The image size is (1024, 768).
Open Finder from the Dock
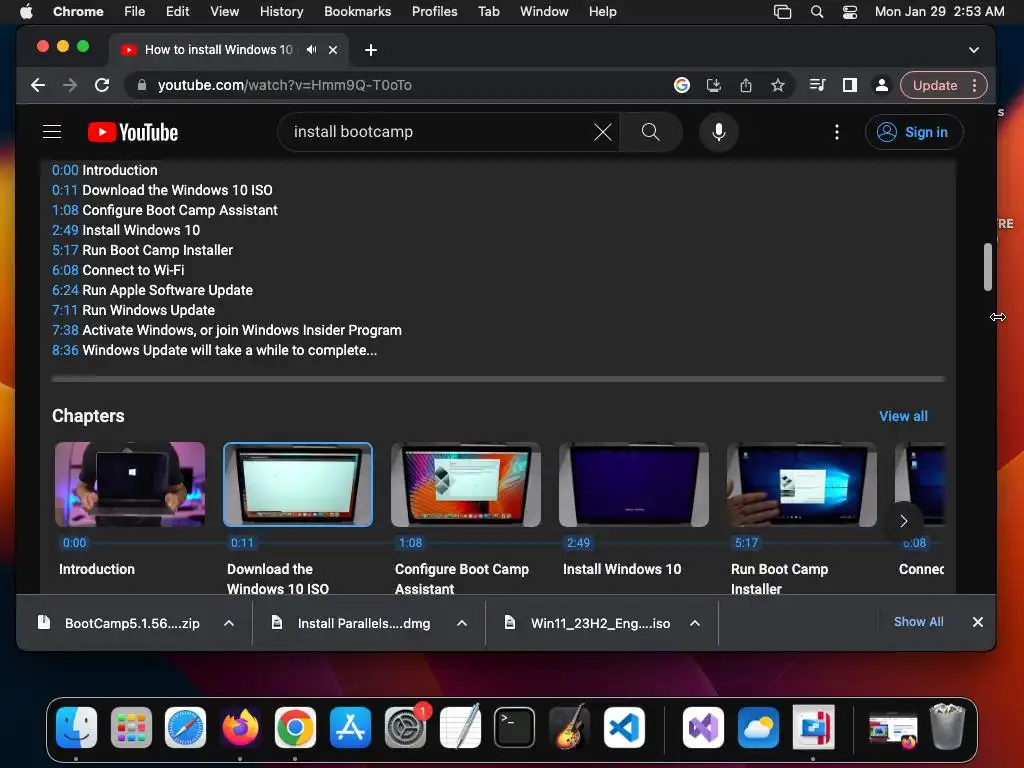click(x=76, y=728)
